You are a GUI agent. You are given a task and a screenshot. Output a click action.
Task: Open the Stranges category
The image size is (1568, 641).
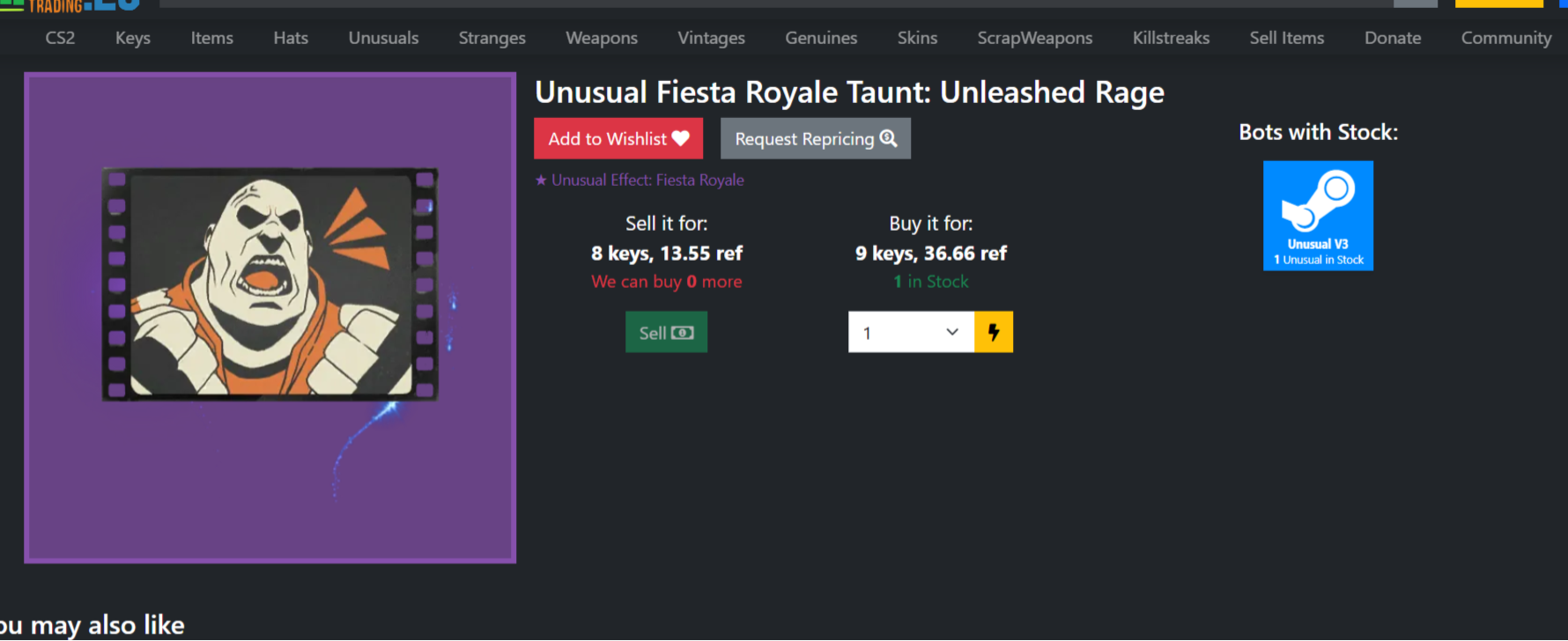click(492, 38)
